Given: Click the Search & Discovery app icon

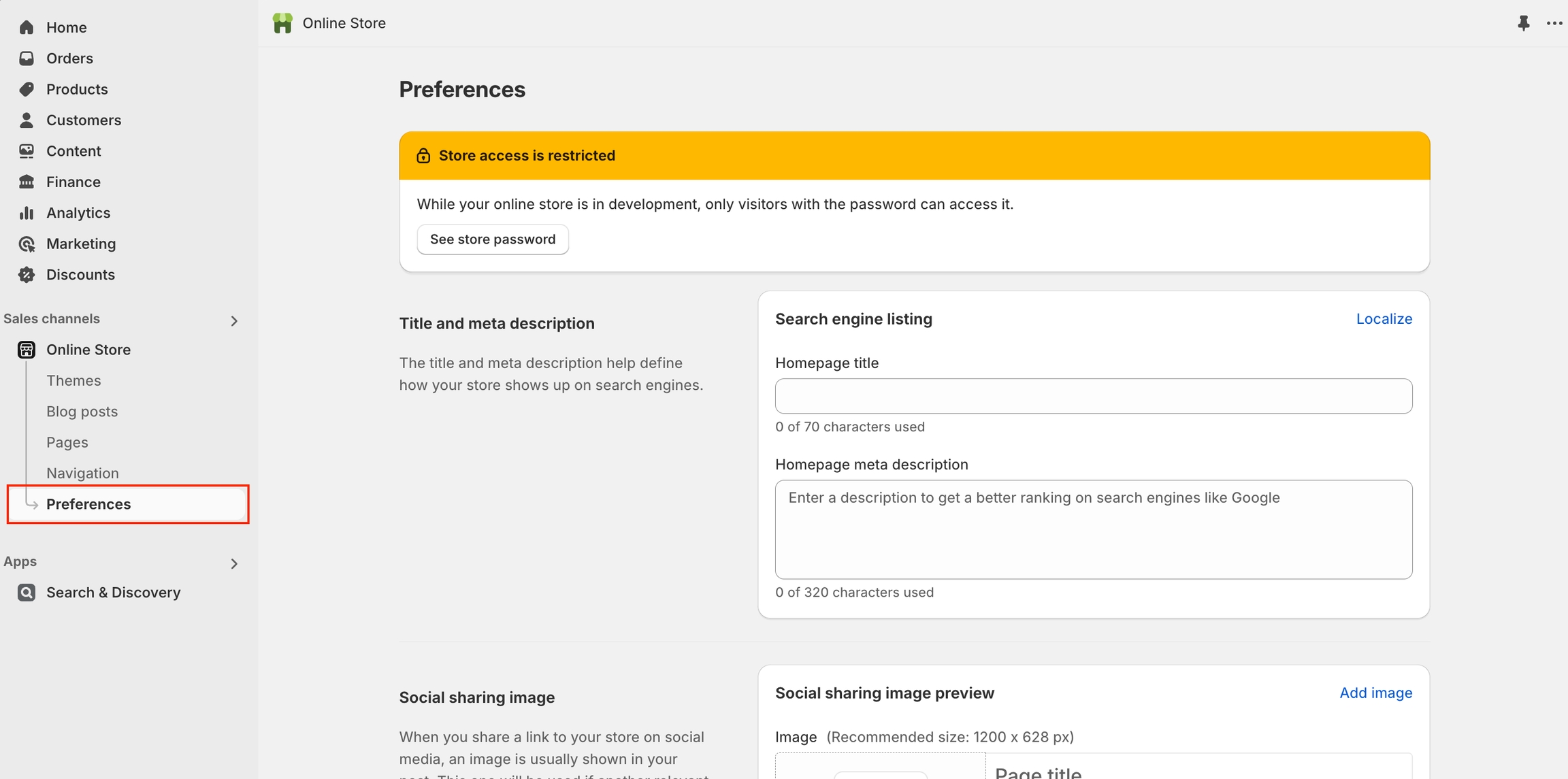Looking at the screenshot, I should [27, 593].
